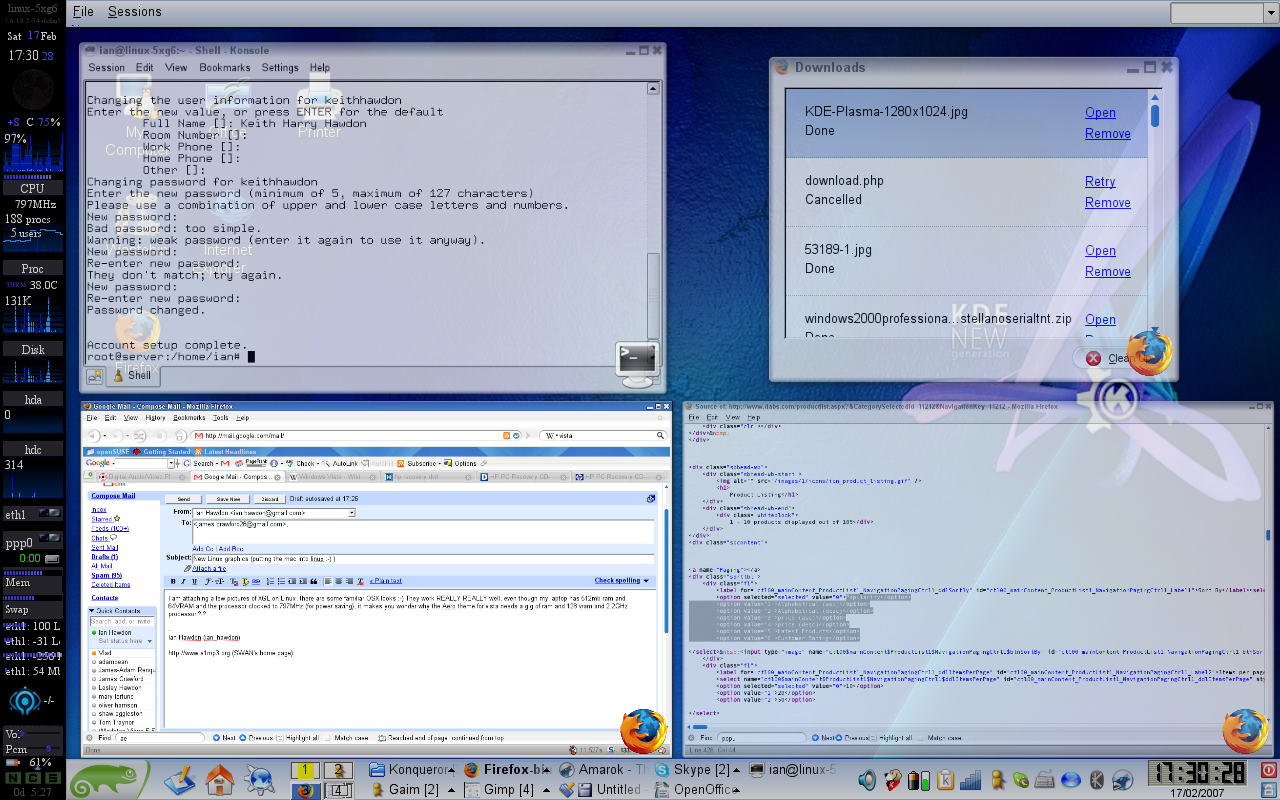Open Konsole's Session menu
The image size is (1280, 800).
[107, 68]
